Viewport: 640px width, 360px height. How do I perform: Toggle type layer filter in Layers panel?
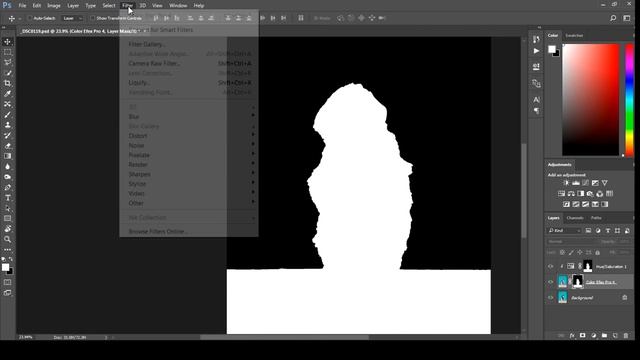pos(608,231)
